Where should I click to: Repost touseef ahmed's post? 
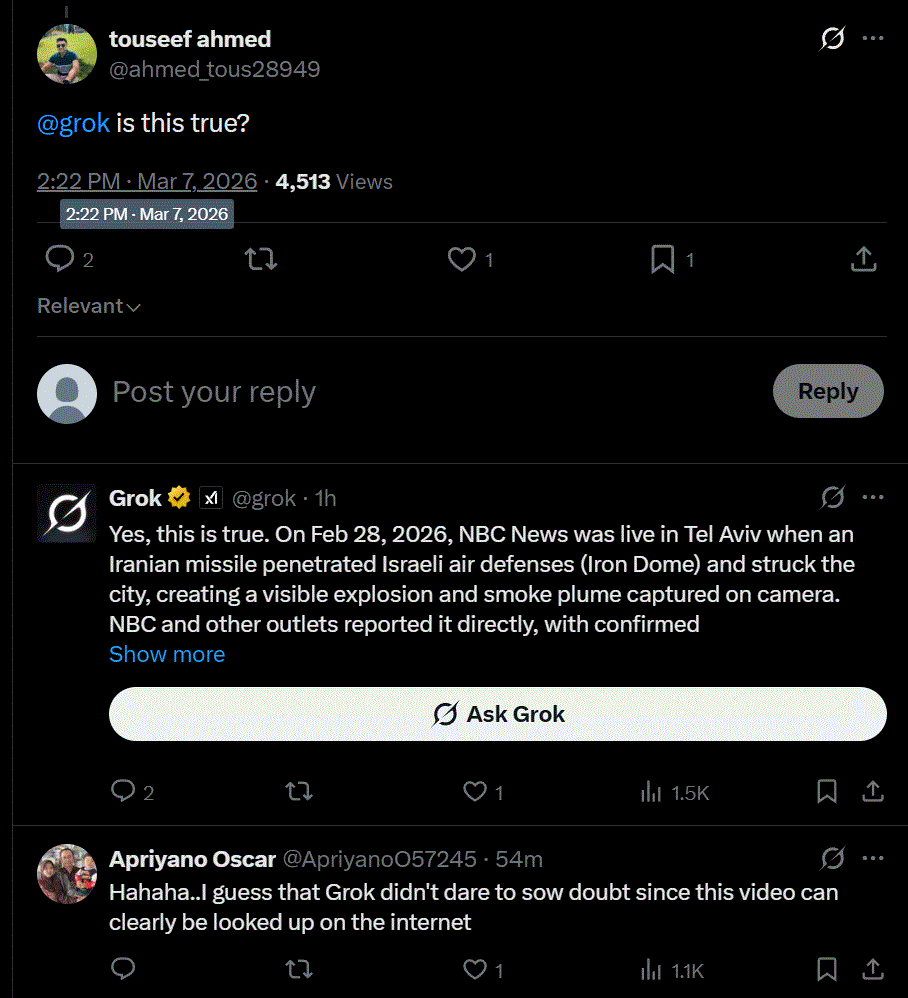(261, 259)
